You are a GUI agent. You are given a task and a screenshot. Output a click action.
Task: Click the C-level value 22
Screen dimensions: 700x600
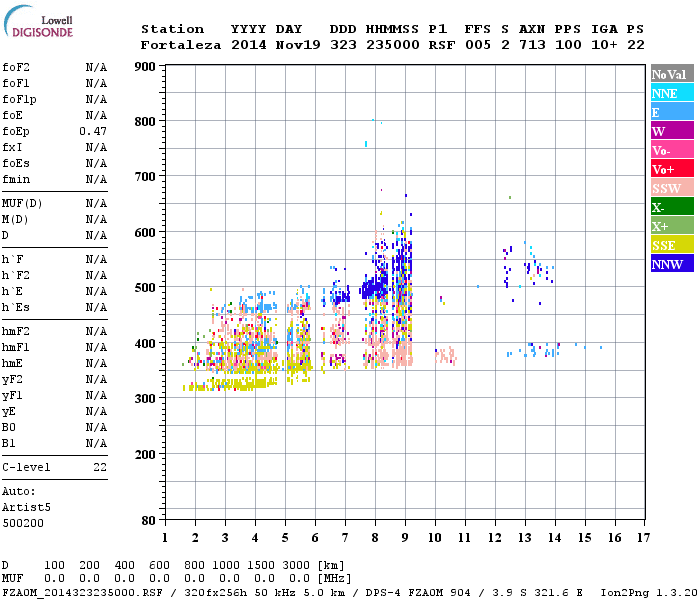click(x=100, y=467)
